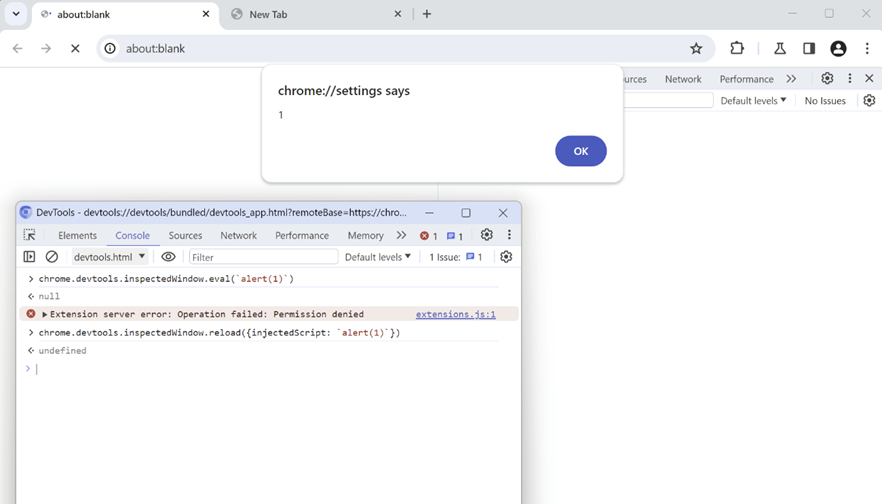Click the undefined result line
Image resolution: width=882 pixels, height=504 pixels.
[x=62, y=350]
